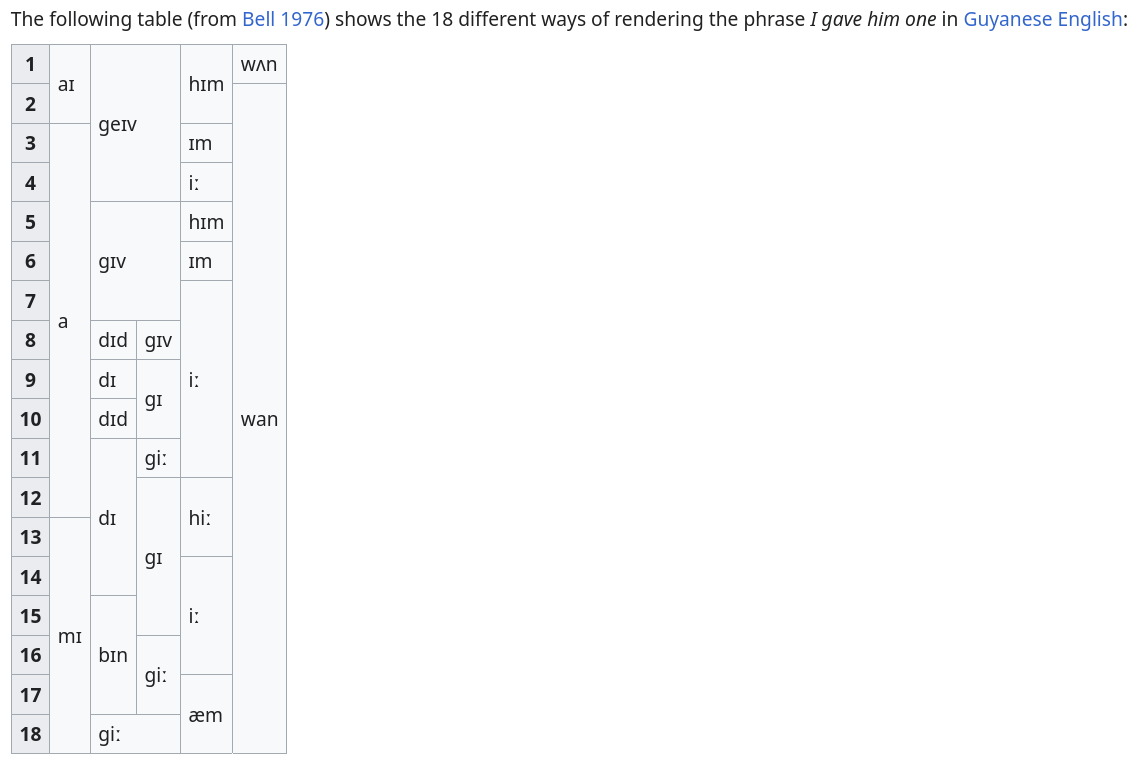Click the hɪm cell in row 5
This screenshot has height=771, width=1137.
206,221
